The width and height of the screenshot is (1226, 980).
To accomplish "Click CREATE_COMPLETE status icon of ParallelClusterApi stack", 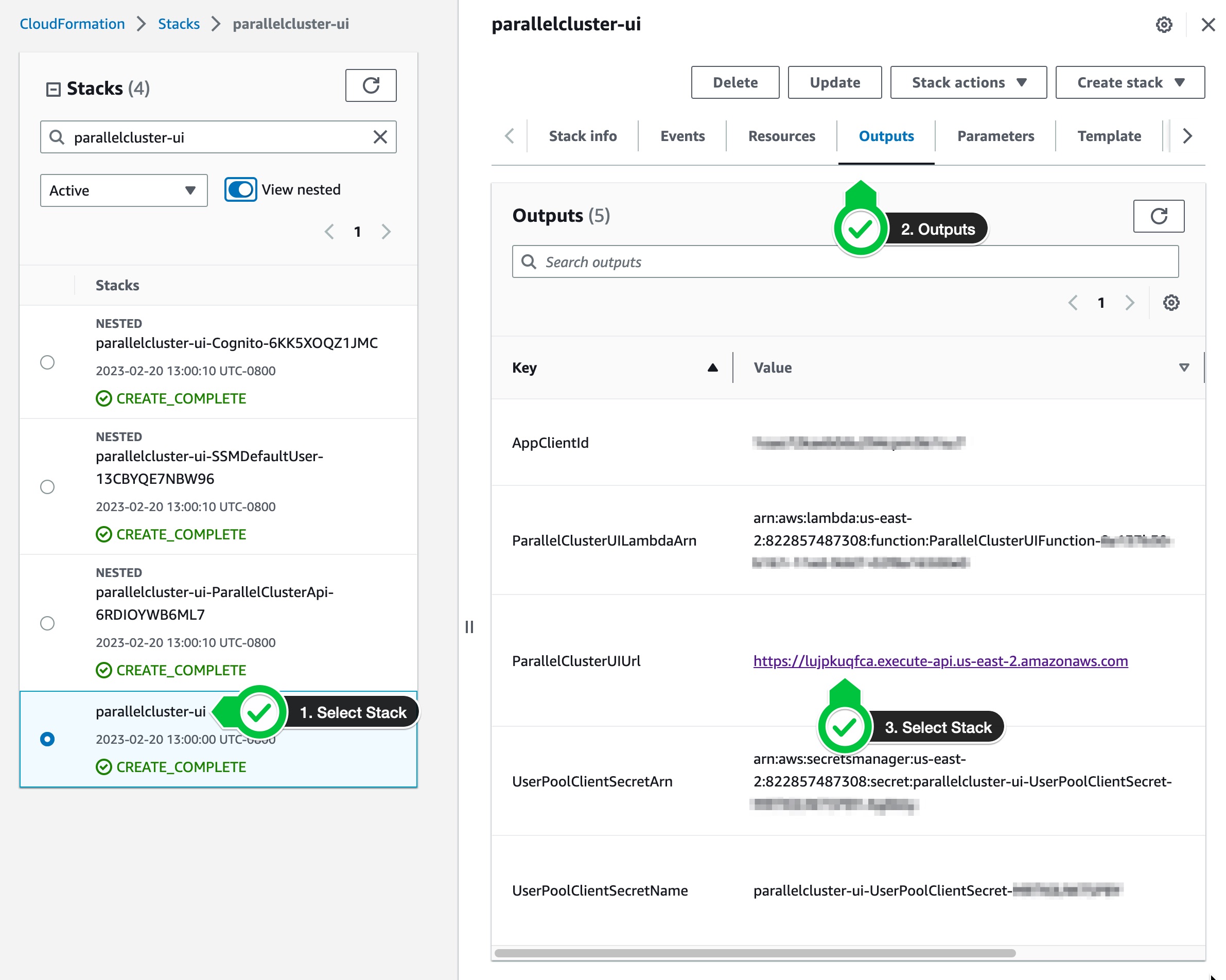I will coord(103,671).
